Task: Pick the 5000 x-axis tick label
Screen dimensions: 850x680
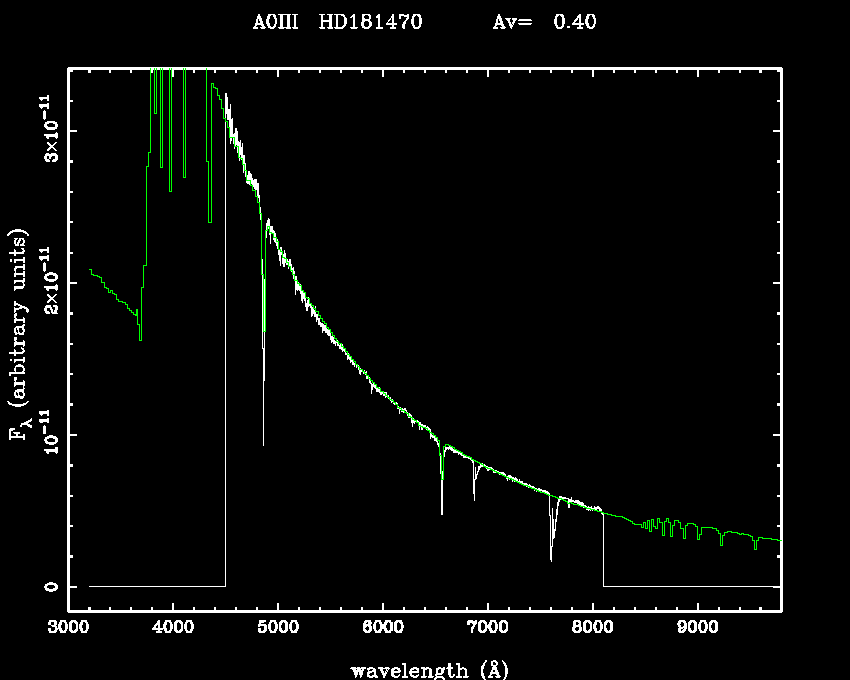Action: pyautogui.click(x=278, y=628)
